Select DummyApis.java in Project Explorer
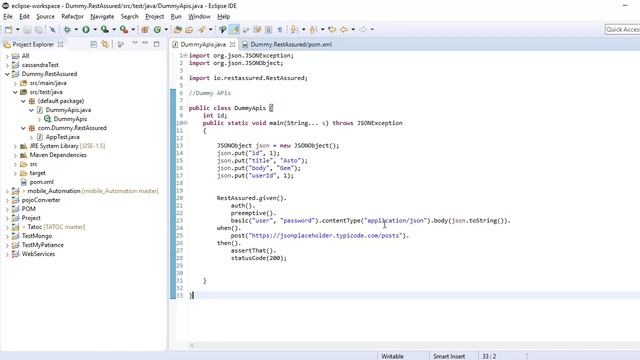Viewport: 640px width, 360px height. (x=68, y=110)
